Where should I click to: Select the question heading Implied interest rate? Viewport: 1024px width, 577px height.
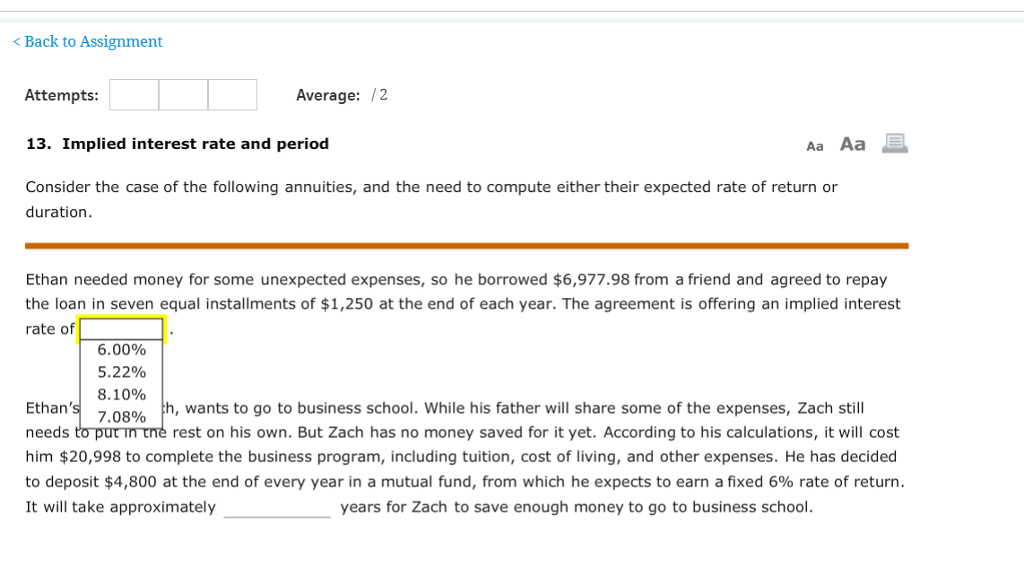pos(177,143)
